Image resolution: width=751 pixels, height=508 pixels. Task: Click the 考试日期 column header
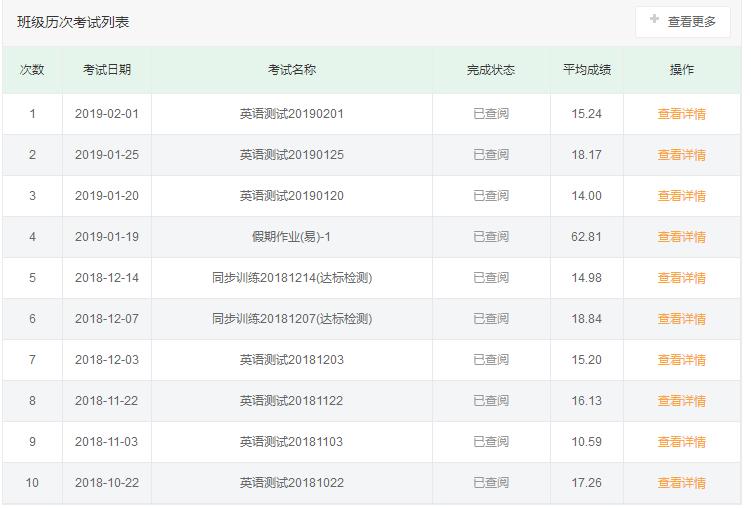click(107, 70)
